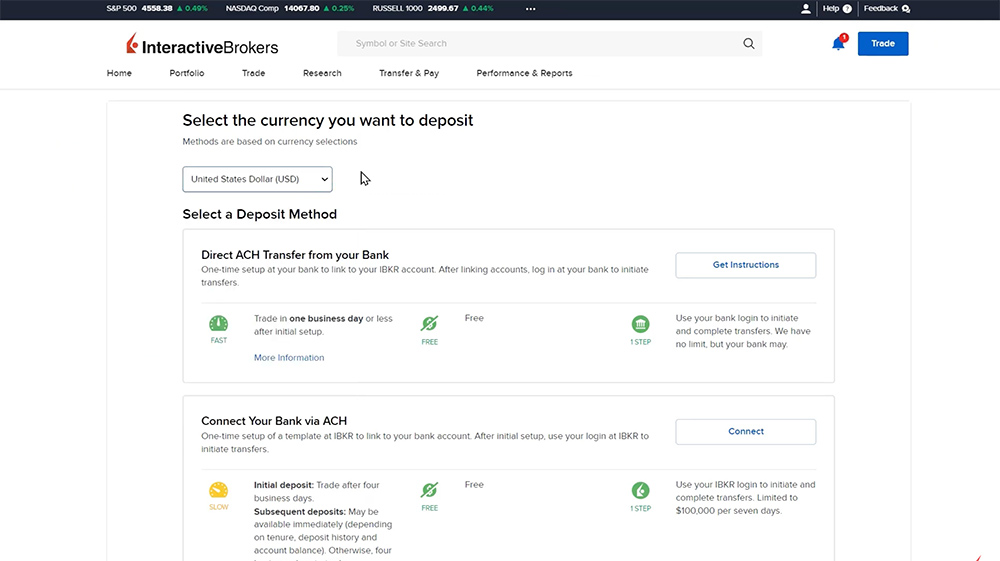The width and height of the screenshot is (1000, 561).
Task: Open the Help menu in top bar
Action: (836, 9)
